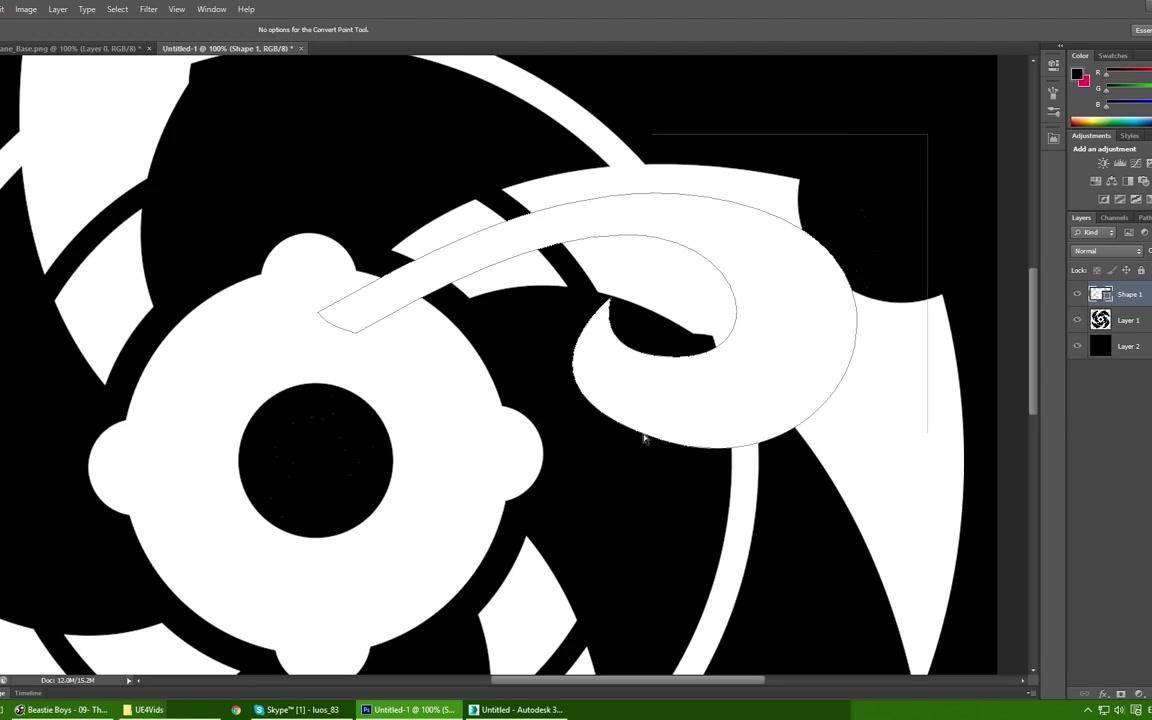Open the Filter menu
Image resolution: width=1152 pixels, height=720 pixels.
point(148,9)
